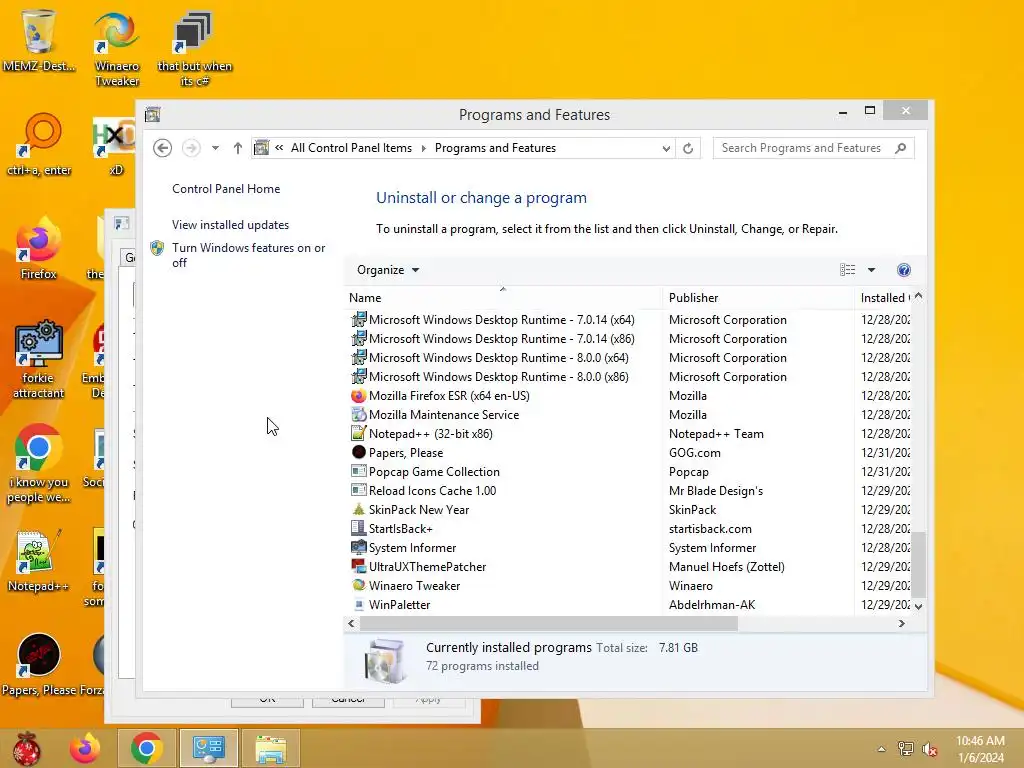The width and height of the screenshot is (1024, 768).
Task: Click All Control Panel Items breadcrumb
Action: click(x=351, y=148)
